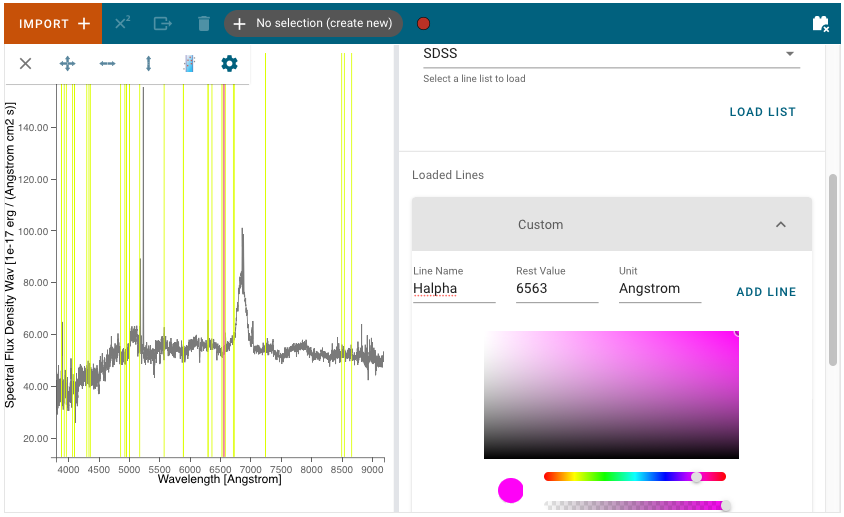Click the math superscript X² icon
This screenshot has width=844, height=517.
pyautogui.click(x=123, y=23)
